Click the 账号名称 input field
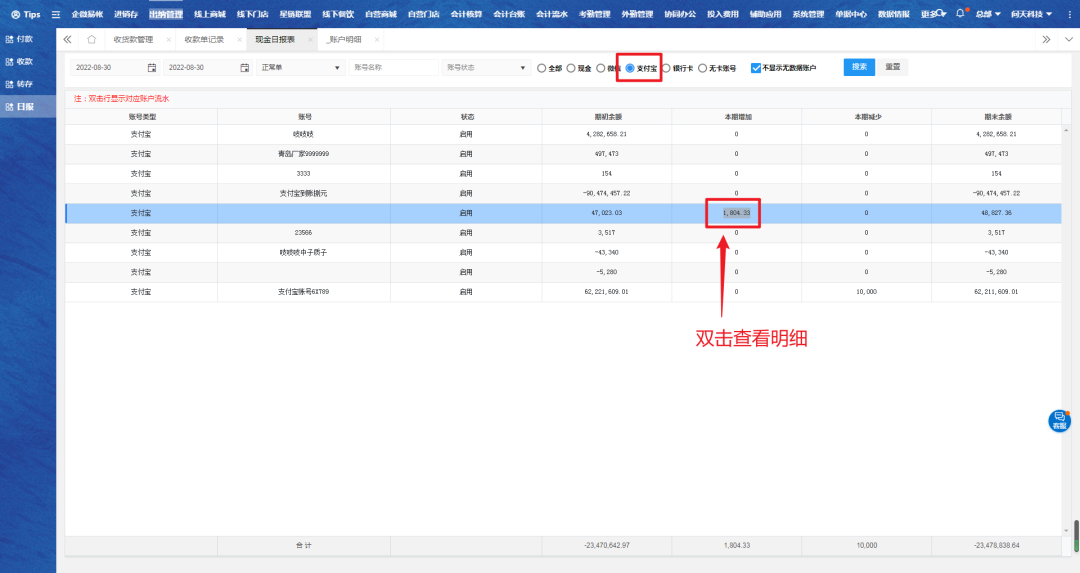The height and width of the screenshot is (573, 1080). pyautogui.click(x=393, y=68)
